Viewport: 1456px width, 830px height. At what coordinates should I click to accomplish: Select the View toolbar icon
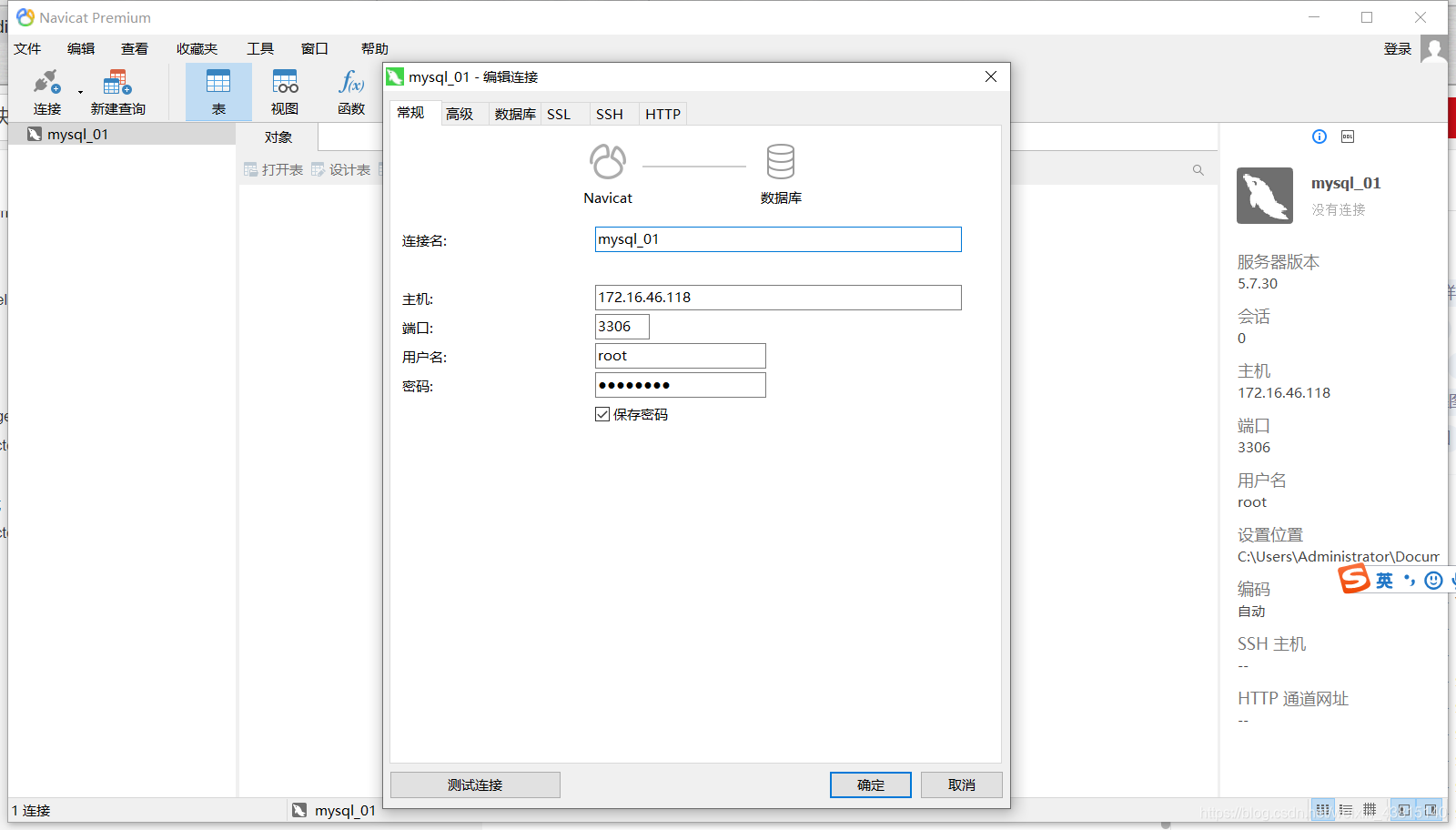pyautogui.click(x=285, y=83)
